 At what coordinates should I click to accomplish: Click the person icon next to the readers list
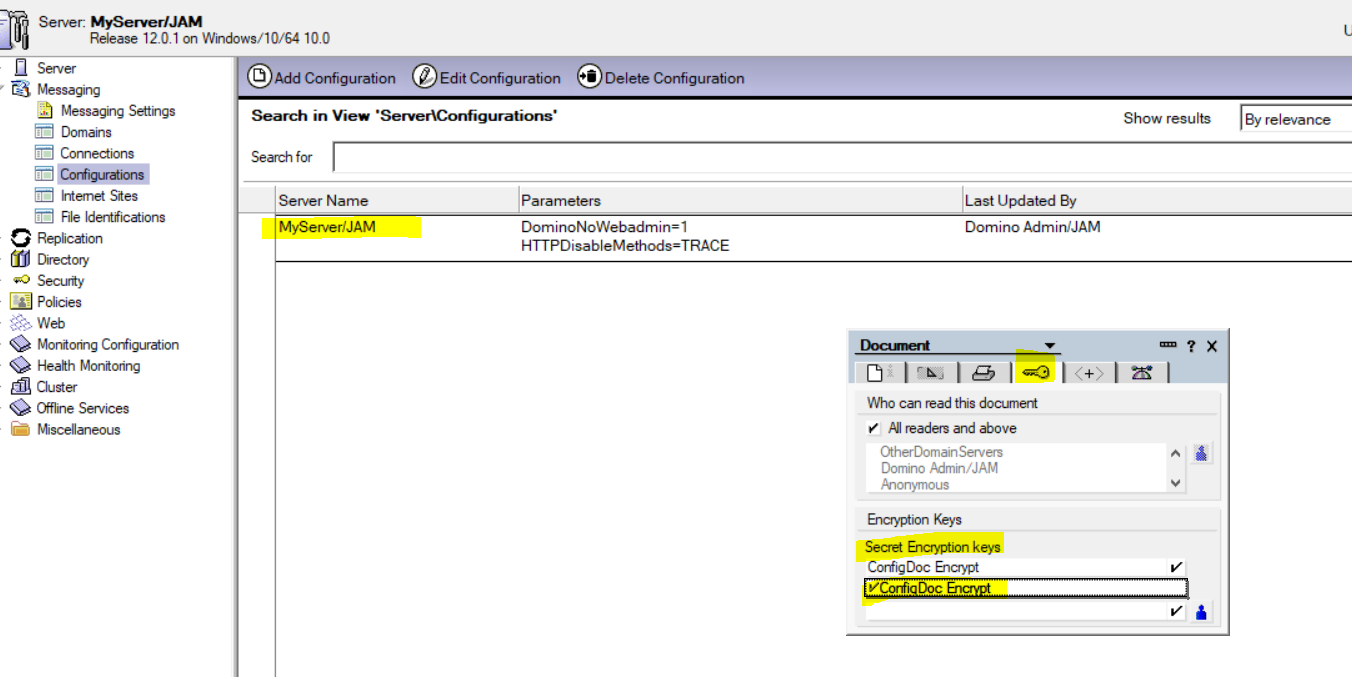click(1202, 453)
